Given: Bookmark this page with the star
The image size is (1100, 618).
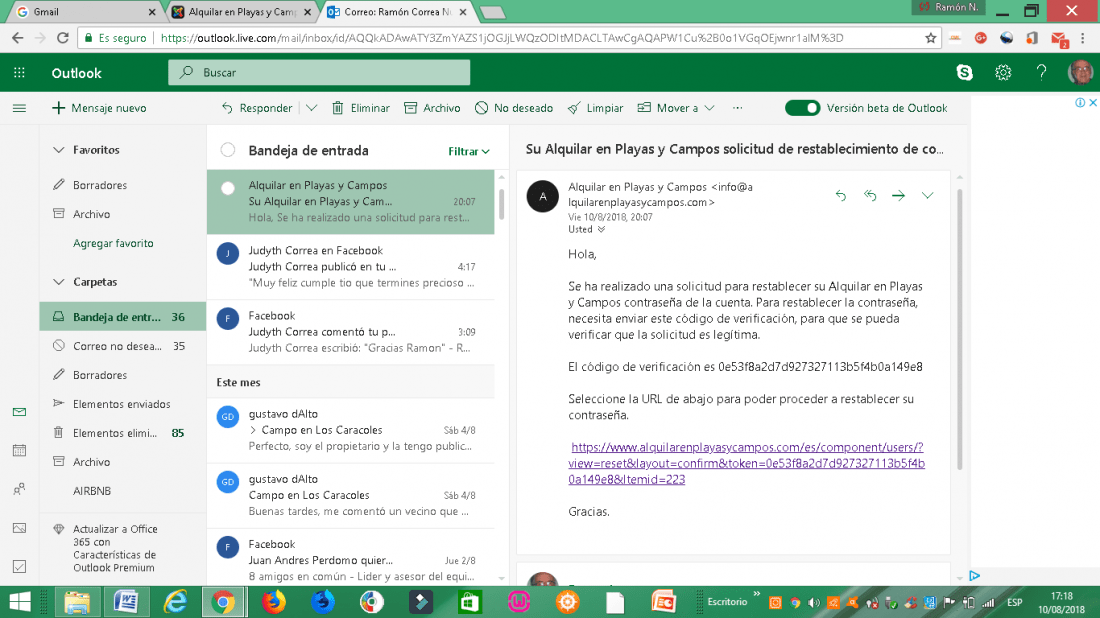Looking at the screenshot, I should 930,38.
